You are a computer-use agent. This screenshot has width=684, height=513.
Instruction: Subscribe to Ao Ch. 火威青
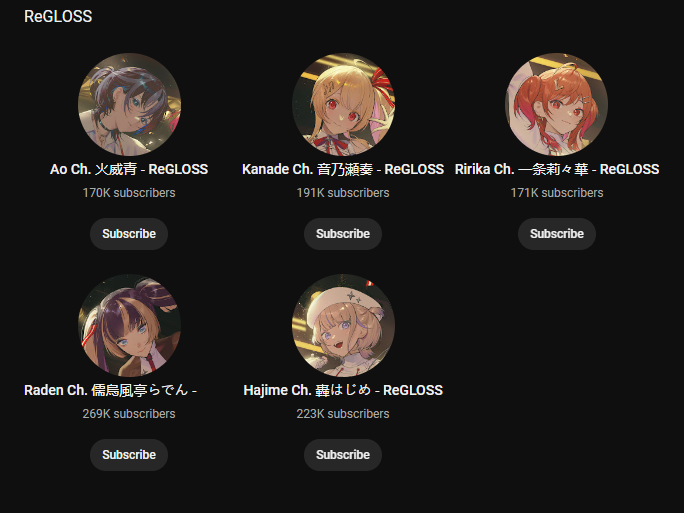click(129, 234)
